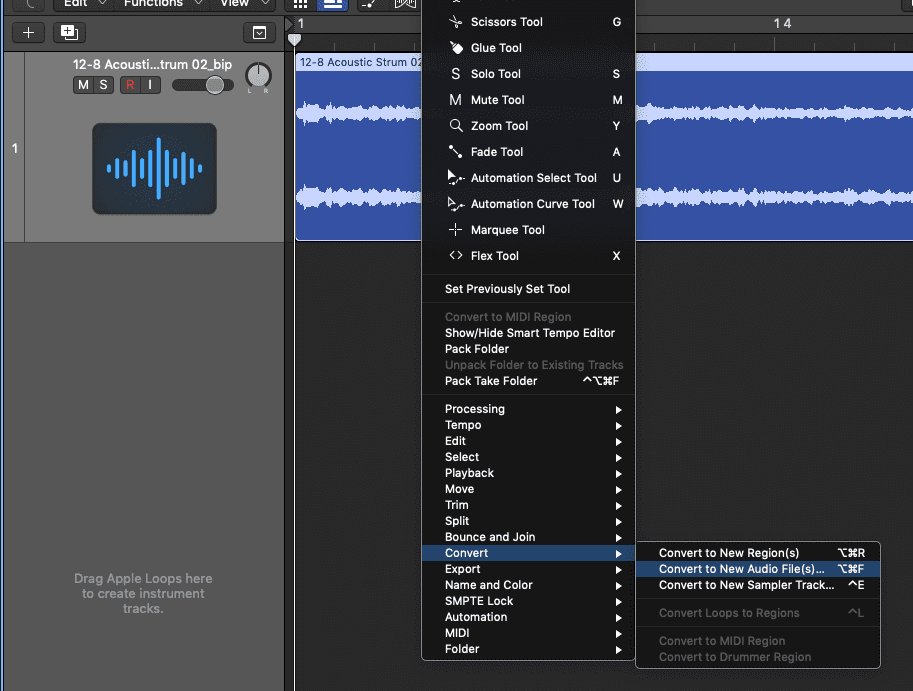Click bar 14 on the ruler
Viewport: 913px width, 691px height.
click(782, 24)
